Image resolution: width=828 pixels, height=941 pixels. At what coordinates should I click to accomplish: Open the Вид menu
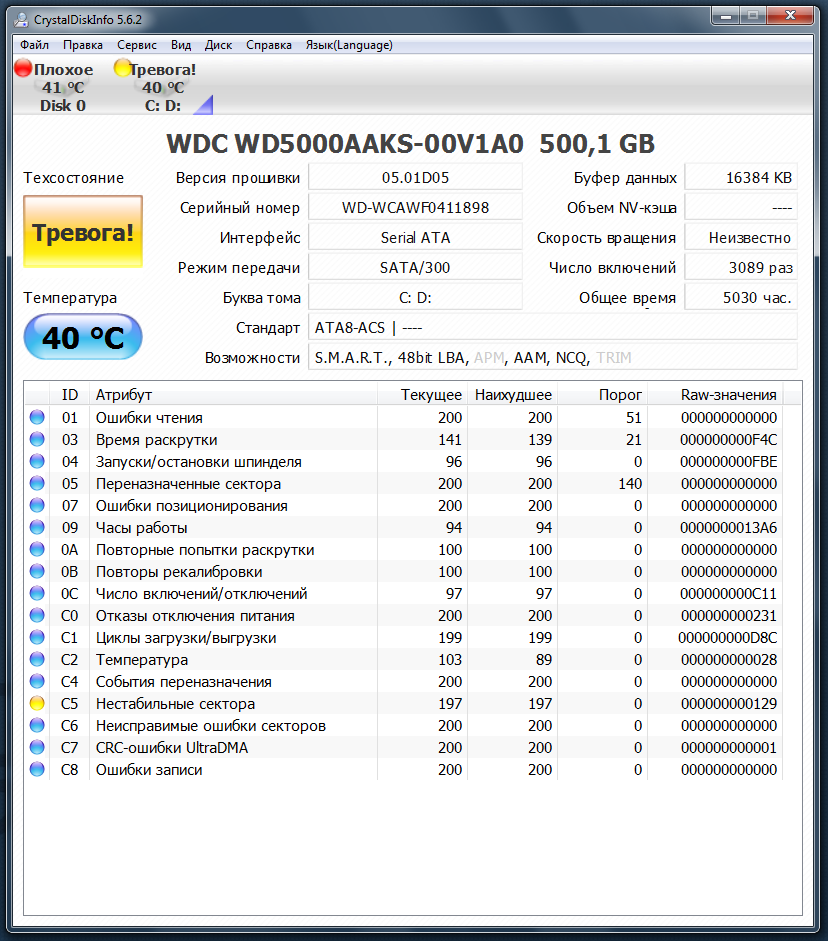tap(181, 45)
